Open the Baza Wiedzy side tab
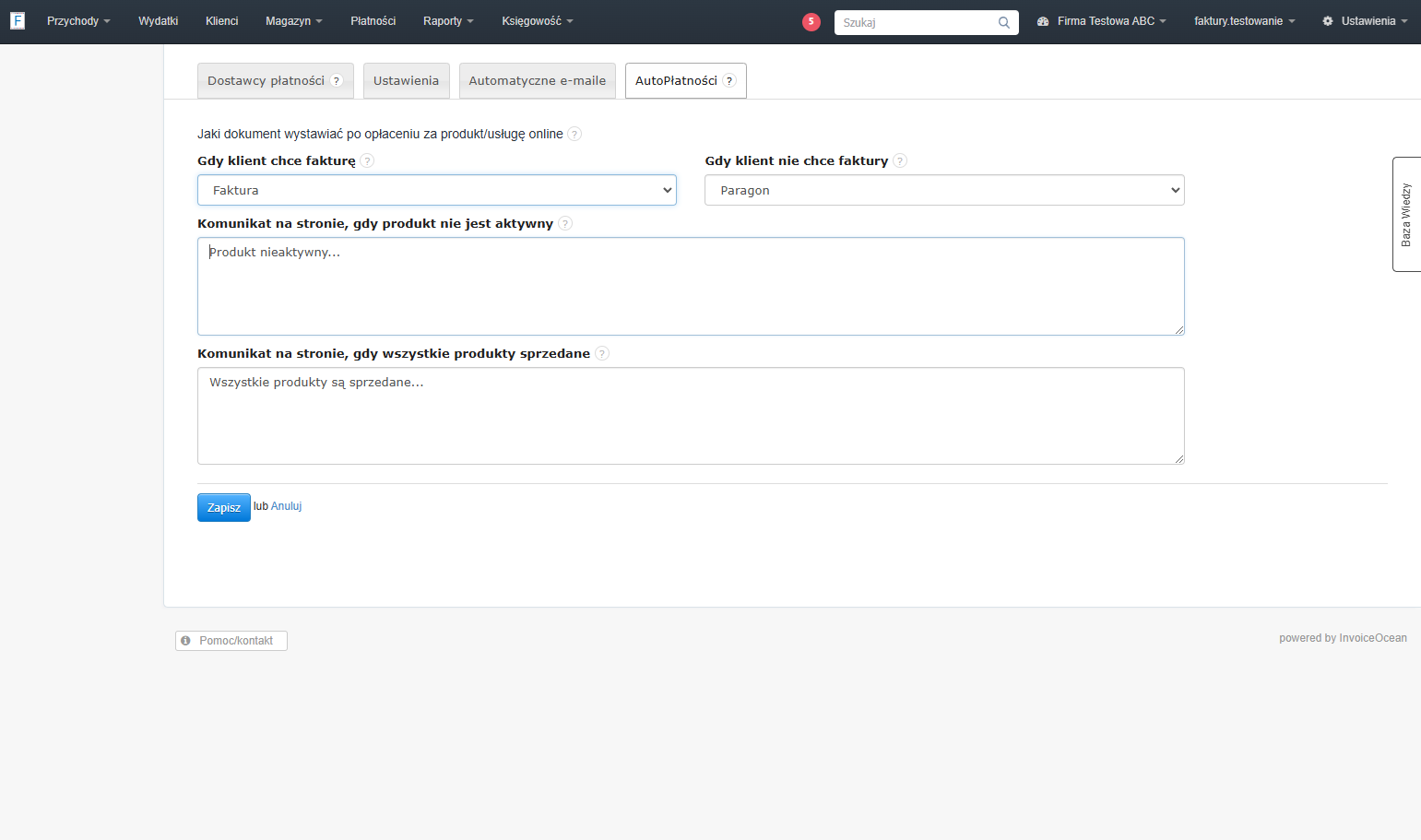Viewport: 1421px width, 840px height. [1407, 215]
